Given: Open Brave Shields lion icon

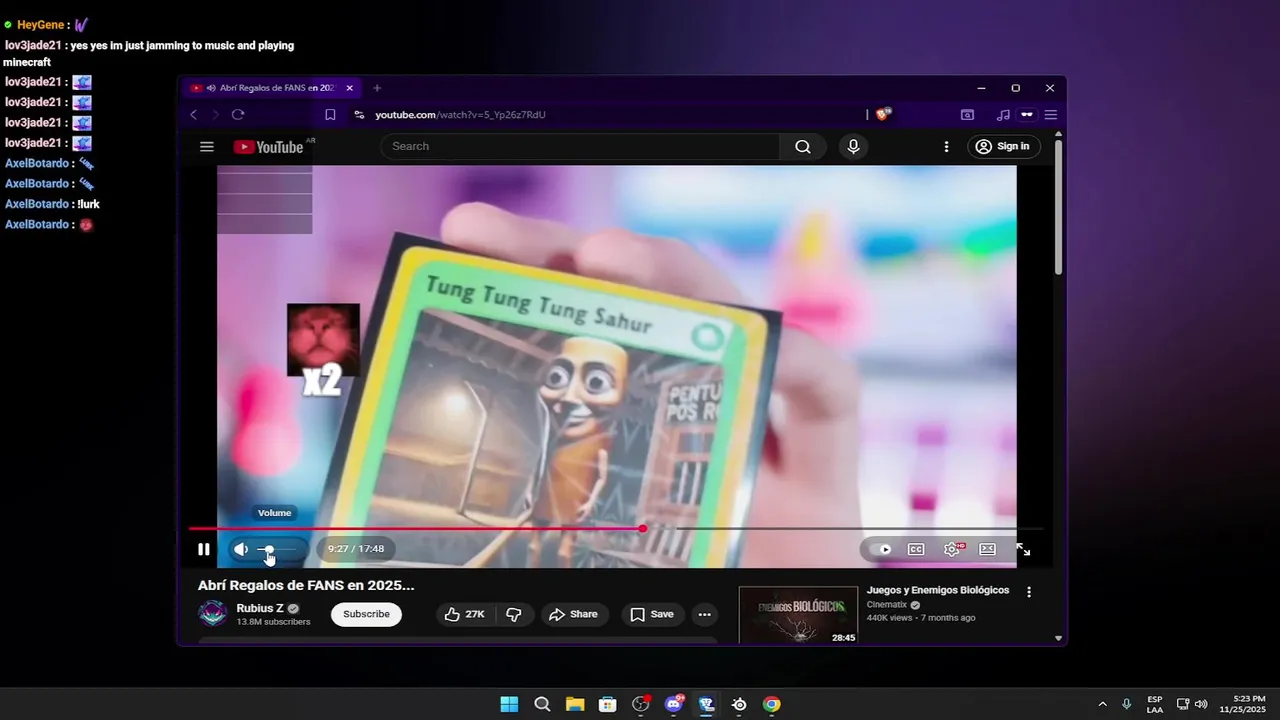Looking at the screenshot, I should [883, 115].
